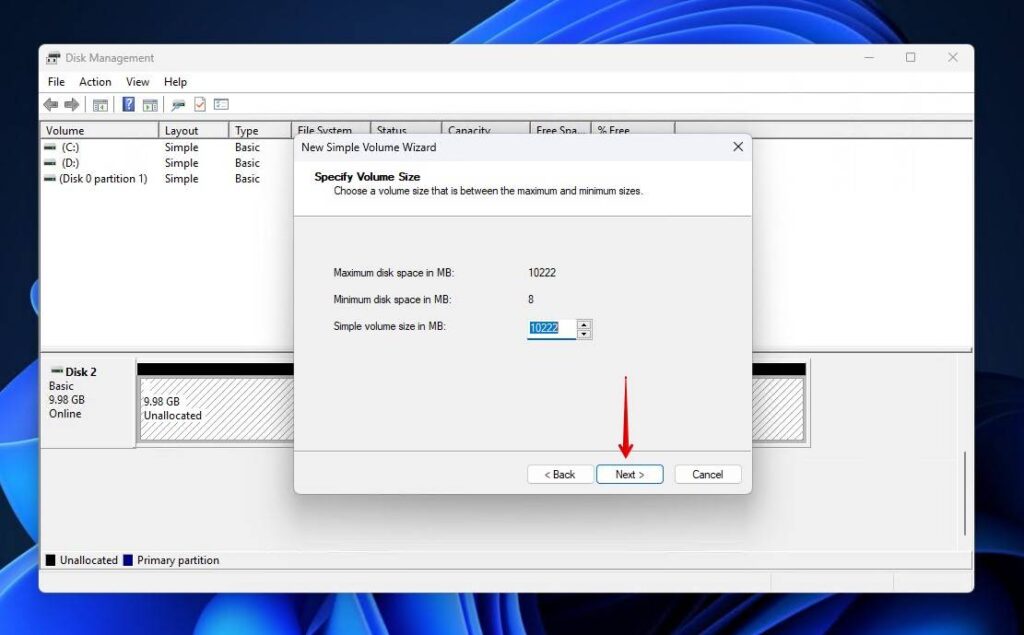Viewport: 1024px width, 635px height.
Task: Click the Show/Hide Action Pane toolbar icon
Action: point(150,104)
